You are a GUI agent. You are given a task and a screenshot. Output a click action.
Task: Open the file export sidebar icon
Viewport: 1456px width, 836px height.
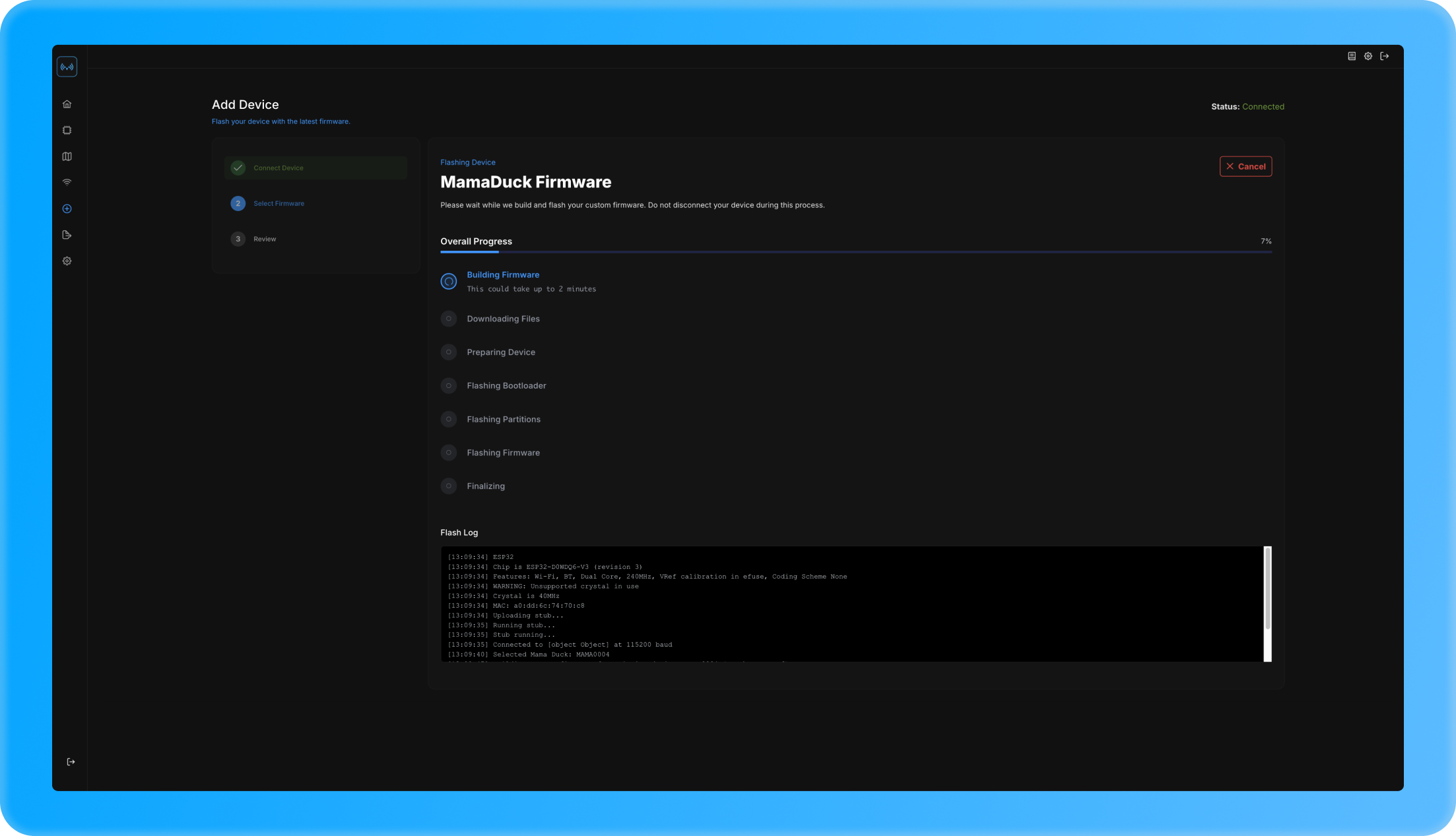[67, 235]
